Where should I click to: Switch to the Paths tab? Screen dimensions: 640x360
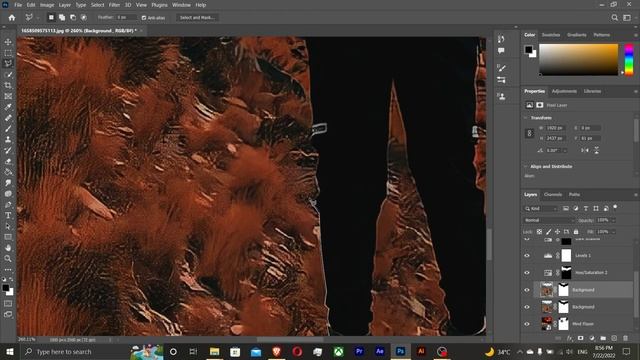click(x=574, y=195)
